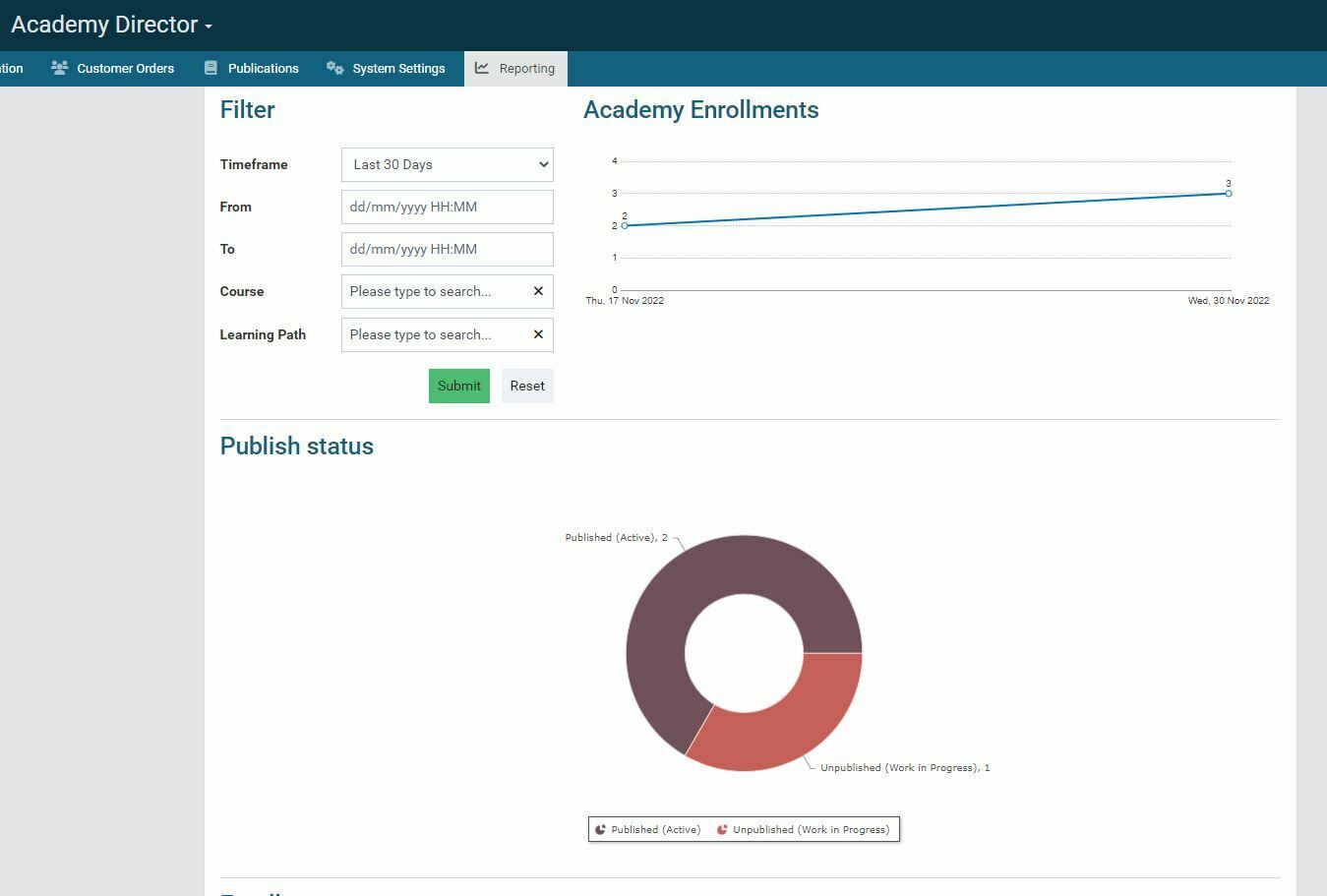1327x896 pixels.
Task: Clear the Course search field with X
Action: click(x=538, y=291)
